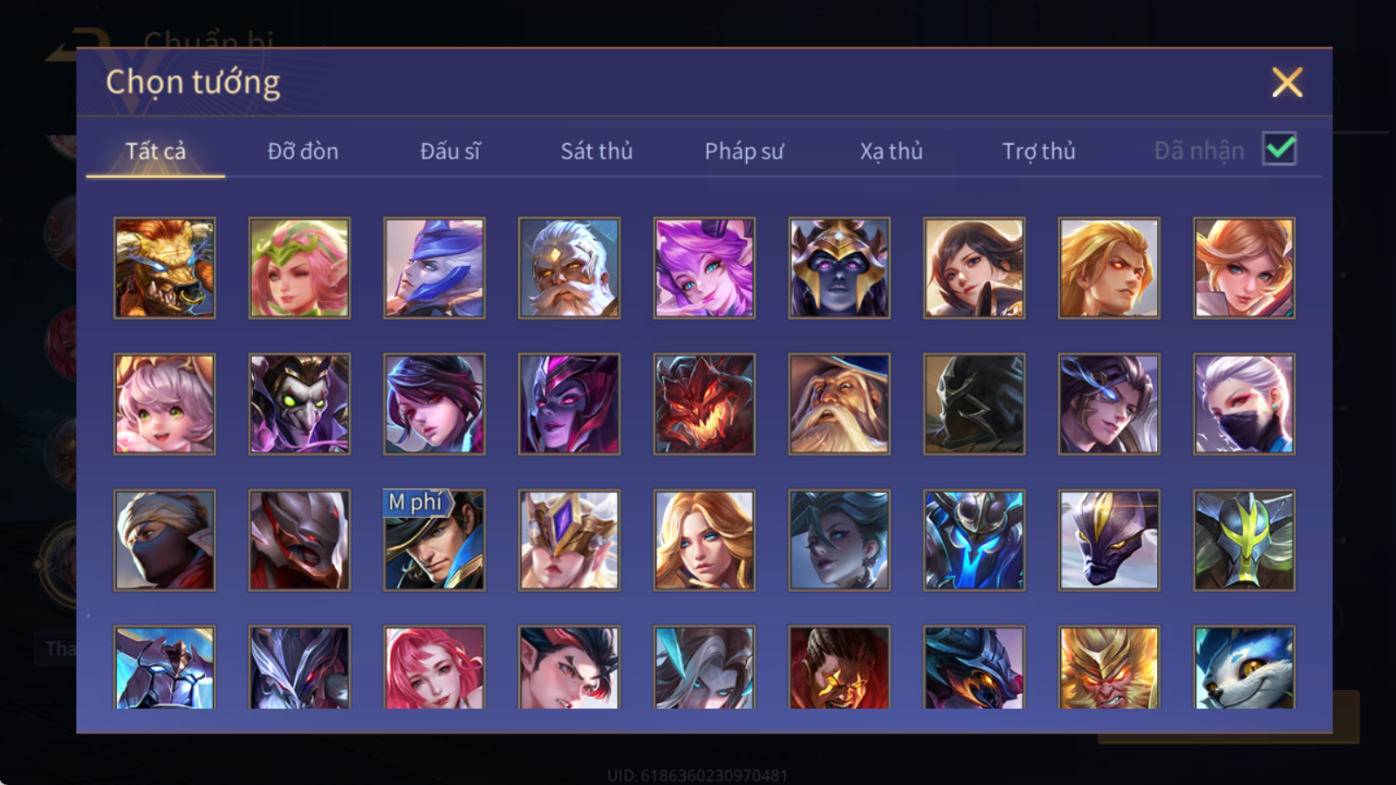This screenshot has width=1396, height=785.
Task: Select the wizard with a wide-brim hat
Action: pyautogui.click(x=839, y=404)
